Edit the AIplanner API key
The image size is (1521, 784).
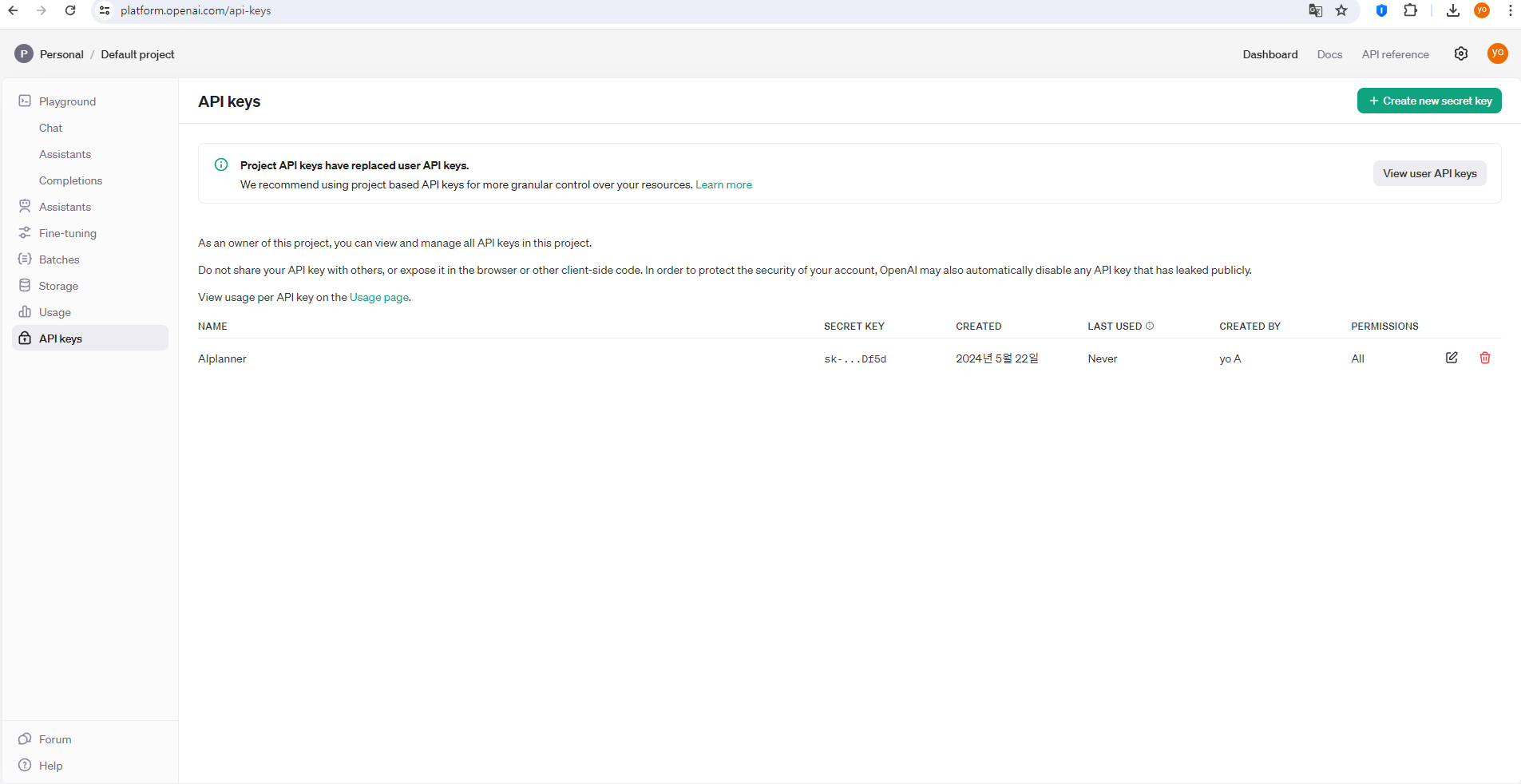pyautogui.click(x=1452, y=358)
